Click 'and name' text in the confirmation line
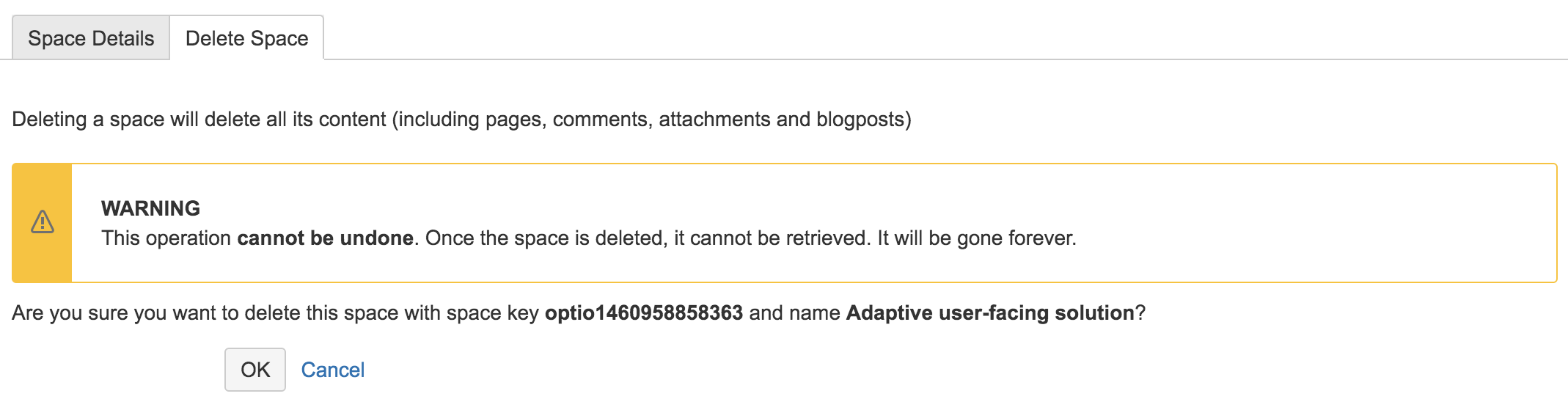Screen dimensions: 1568x399 [794, 313]
